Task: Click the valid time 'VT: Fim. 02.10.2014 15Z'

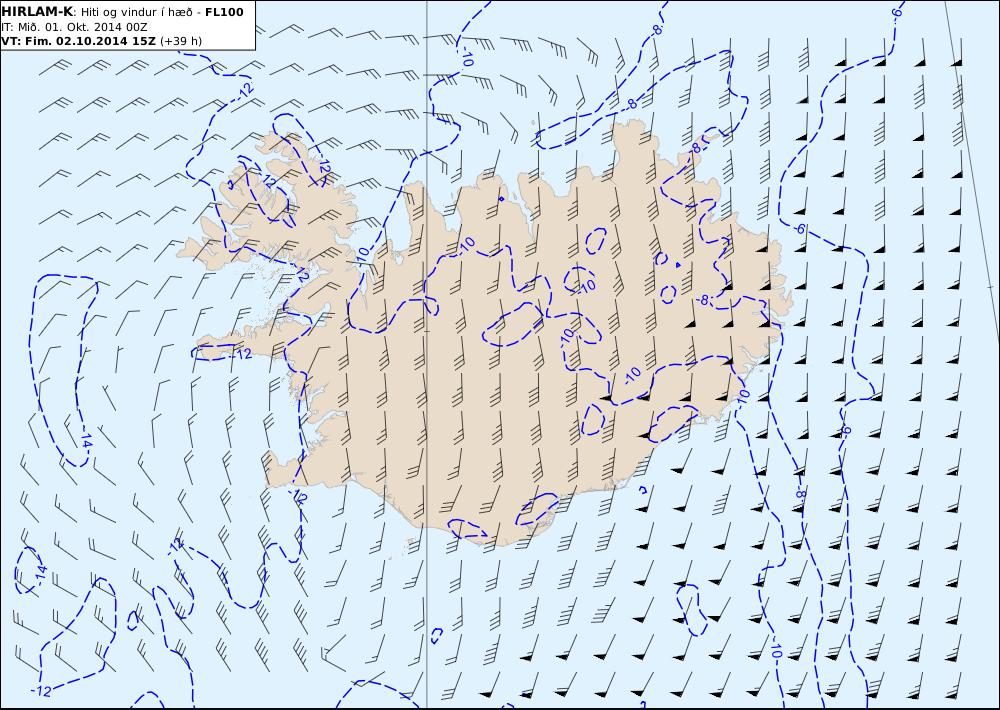Action: point(79,41)
